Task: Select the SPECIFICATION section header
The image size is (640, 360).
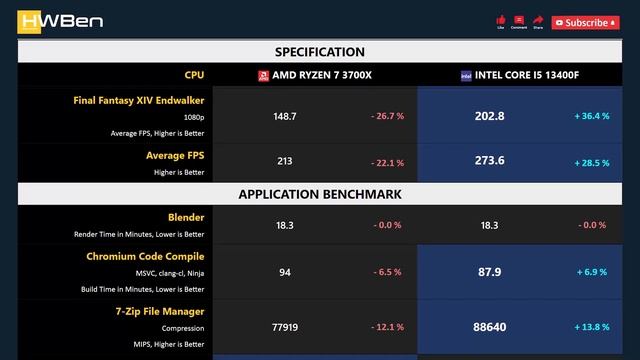Action: 320,52
